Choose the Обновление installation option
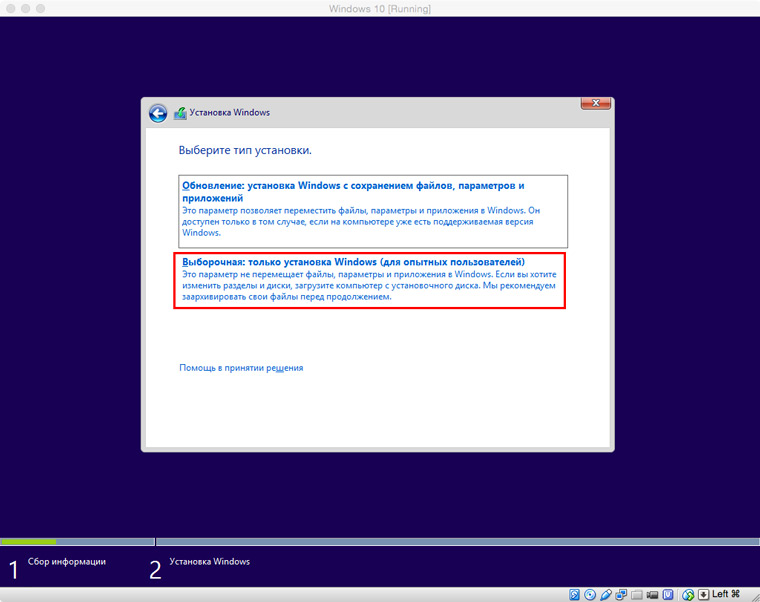 [373, 211]
